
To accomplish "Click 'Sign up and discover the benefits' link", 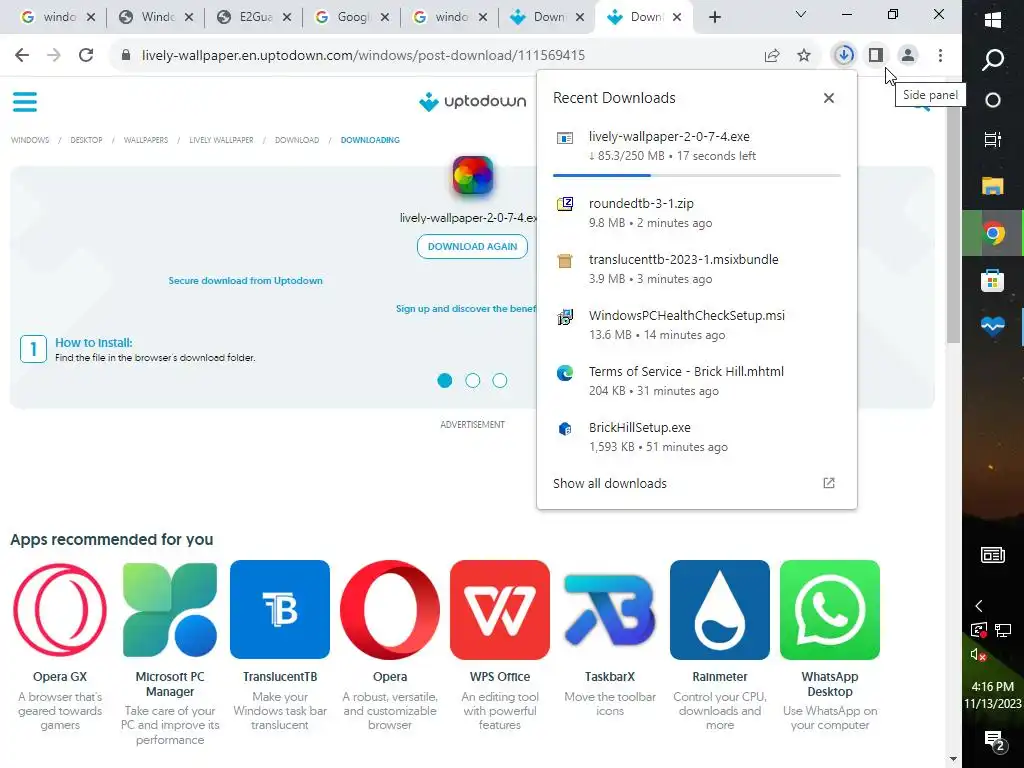I will pyautogui.click(x=466, y=308).
